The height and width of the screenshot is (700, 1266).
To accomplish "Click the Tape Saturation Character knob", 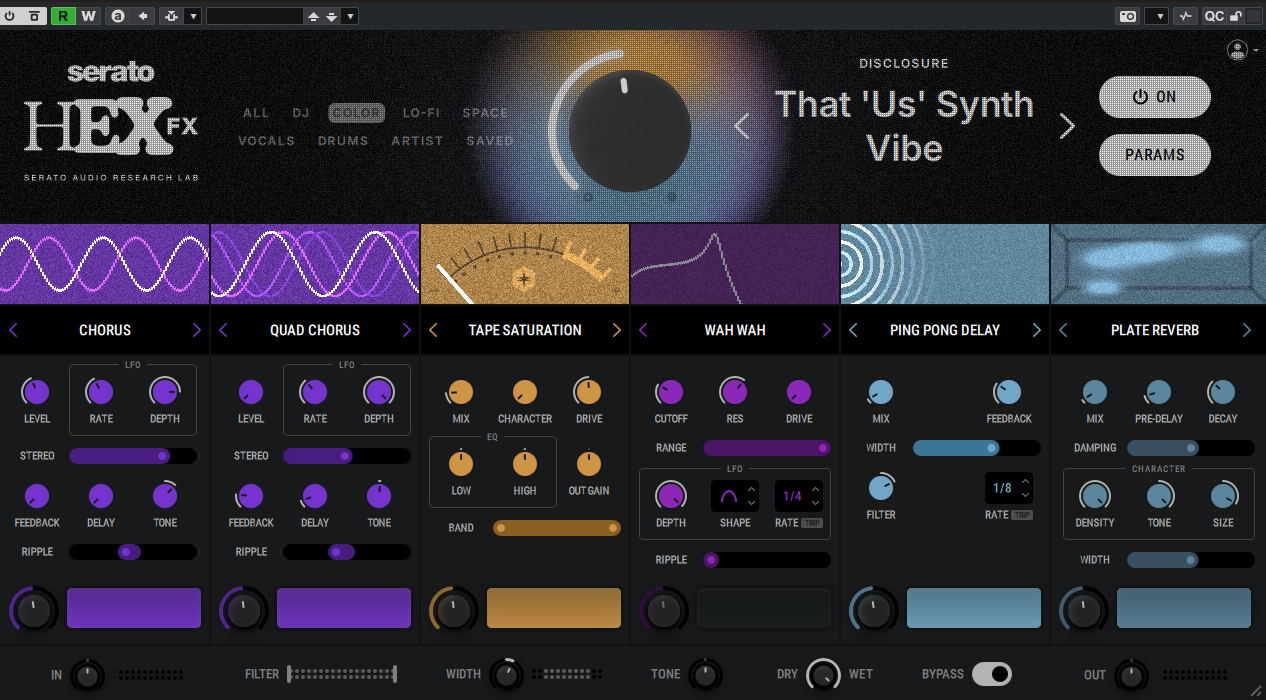I will [524, 392].
